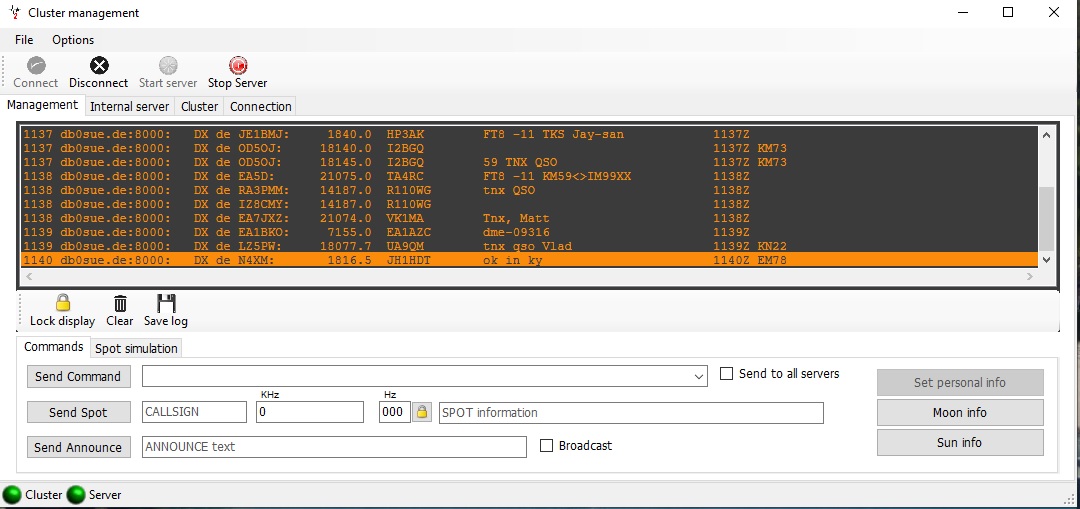Select the OD5OJ spot at 18140.0

click(x=529, y=148)
